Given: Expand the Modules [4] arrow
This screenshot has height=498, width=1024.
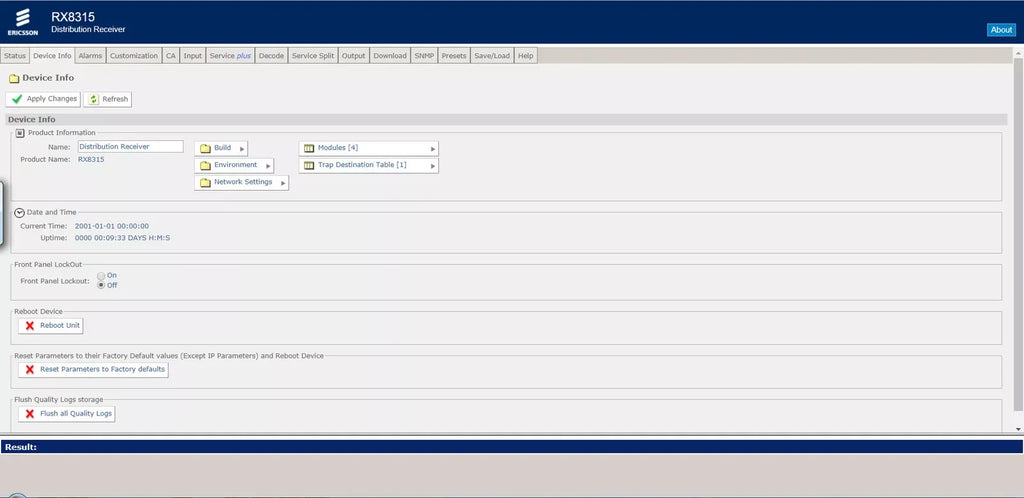Looking at the screenshot, I should 432,149.
